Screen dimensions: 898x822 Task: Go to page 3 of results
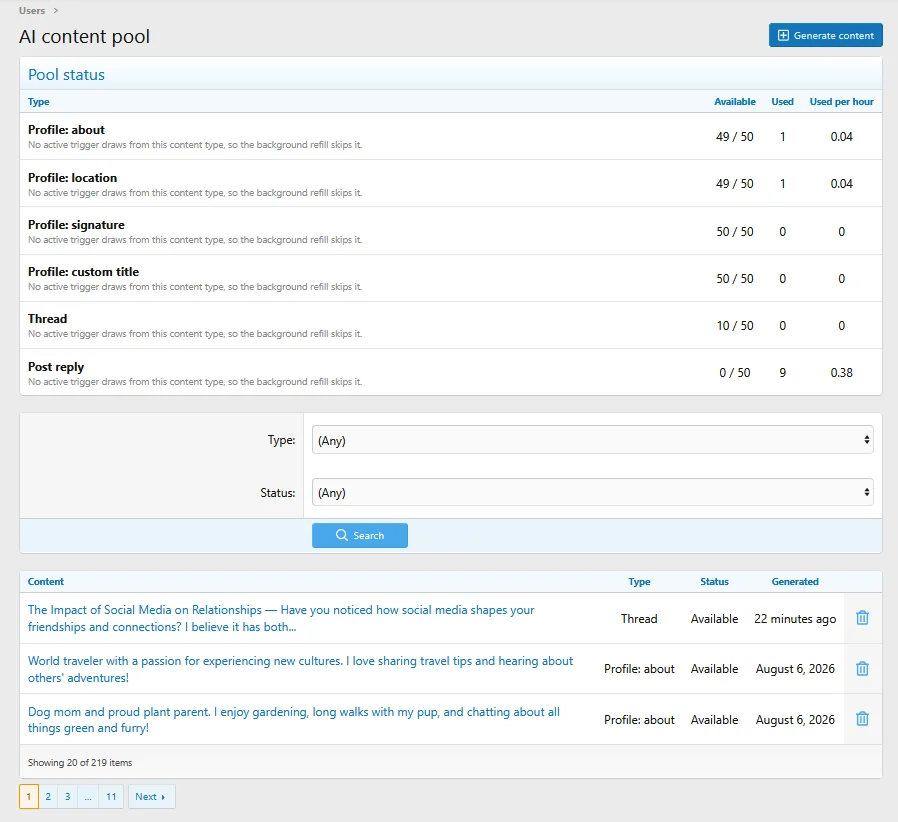68,796
